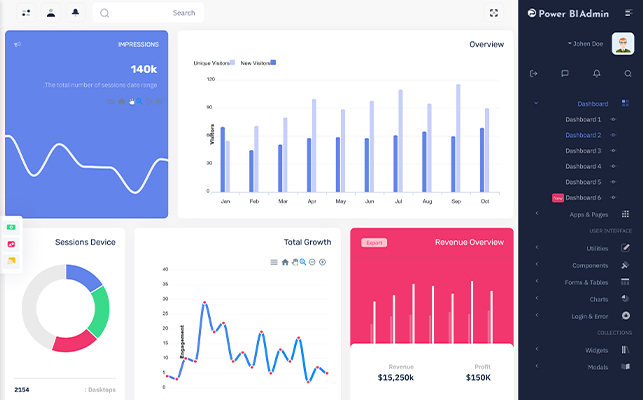Click into the Search input field
Image resolution: width=643 pixels, height=400 pixels.
tap(148, 13)
